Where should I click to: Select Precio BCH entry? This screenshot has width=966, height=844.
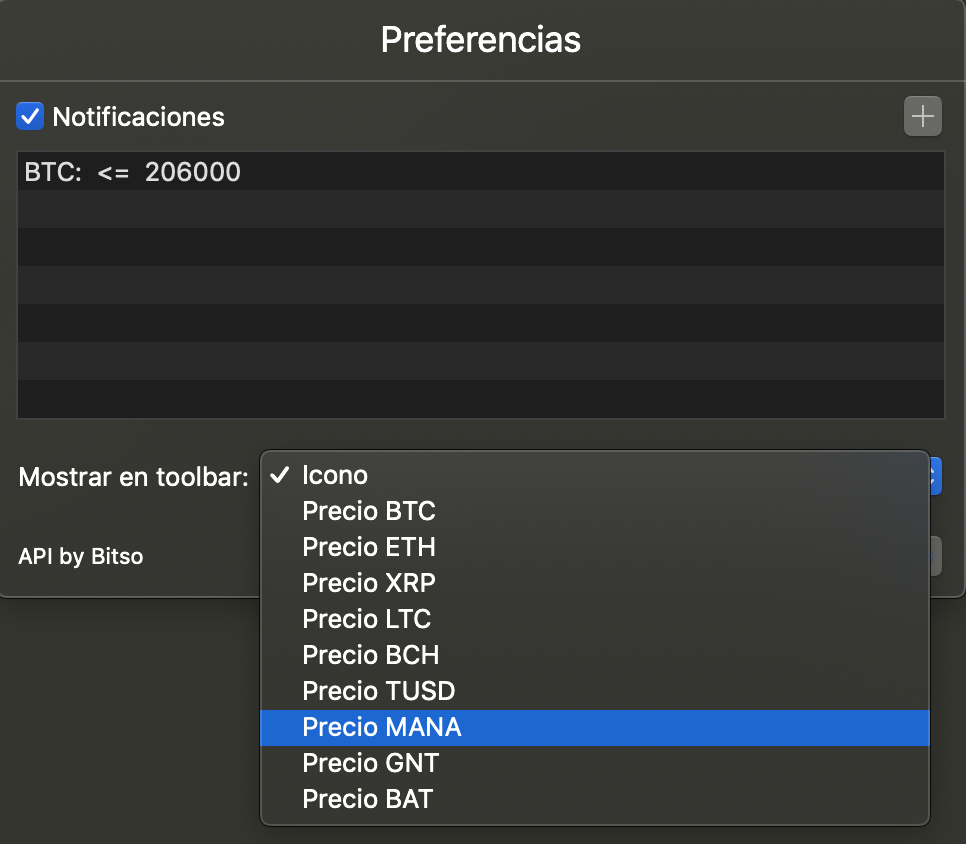pyautogui.click(x=595, y=655)
